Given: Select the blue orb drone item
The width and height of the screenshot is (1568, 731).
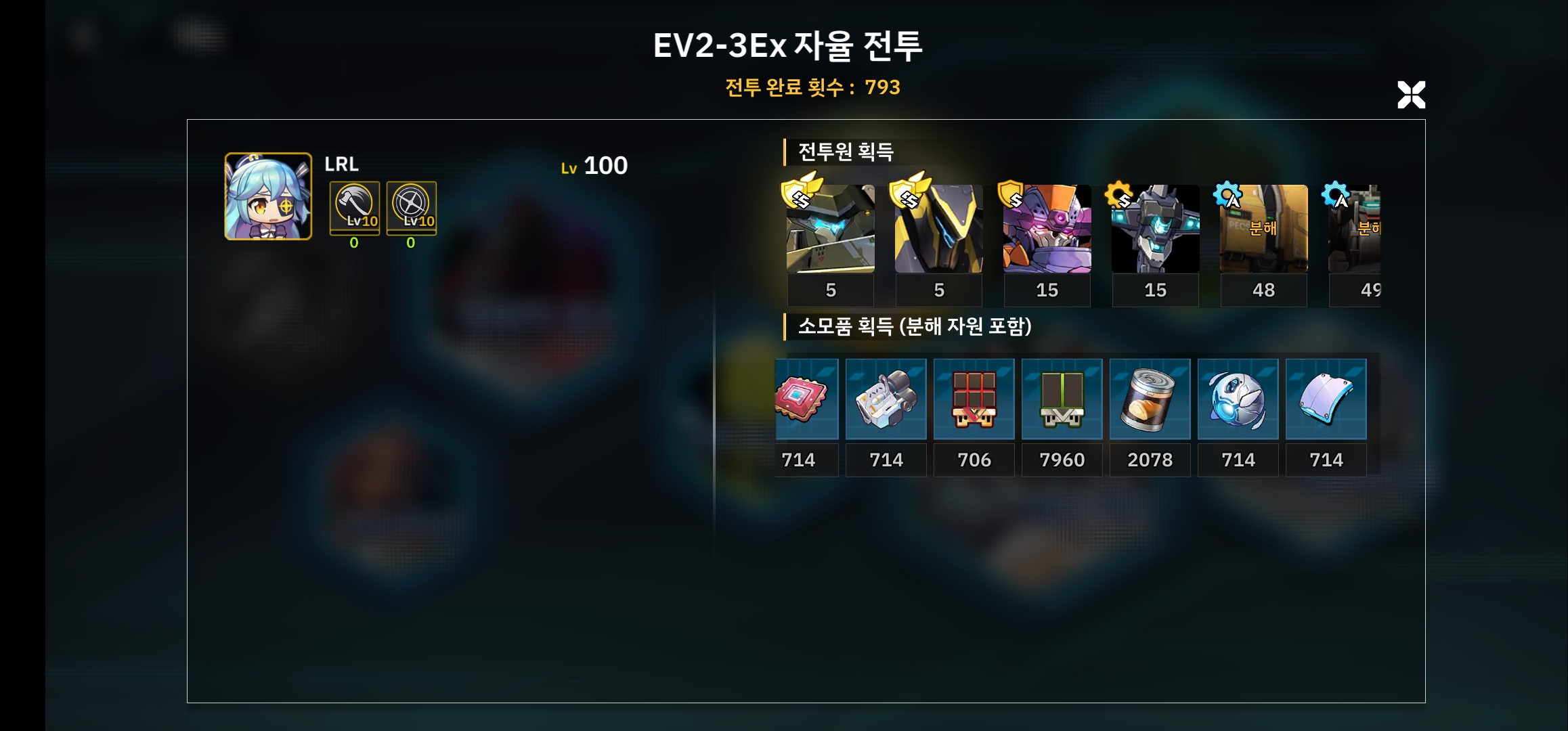Looking at the screenshot, I should (x=1238, y=399).
